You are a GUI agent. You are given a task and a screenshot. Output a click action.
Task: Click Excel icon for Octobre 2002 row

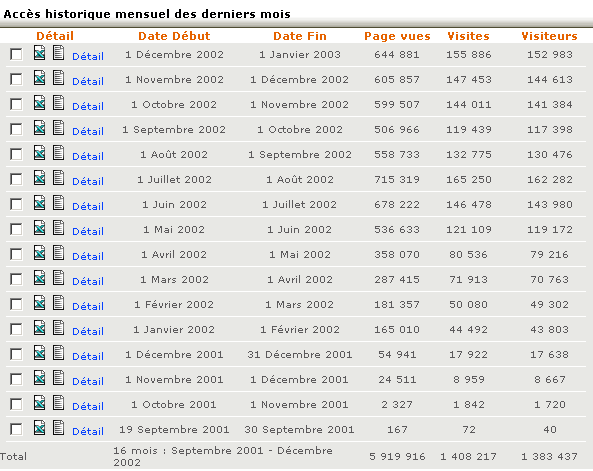coord(40,103)
